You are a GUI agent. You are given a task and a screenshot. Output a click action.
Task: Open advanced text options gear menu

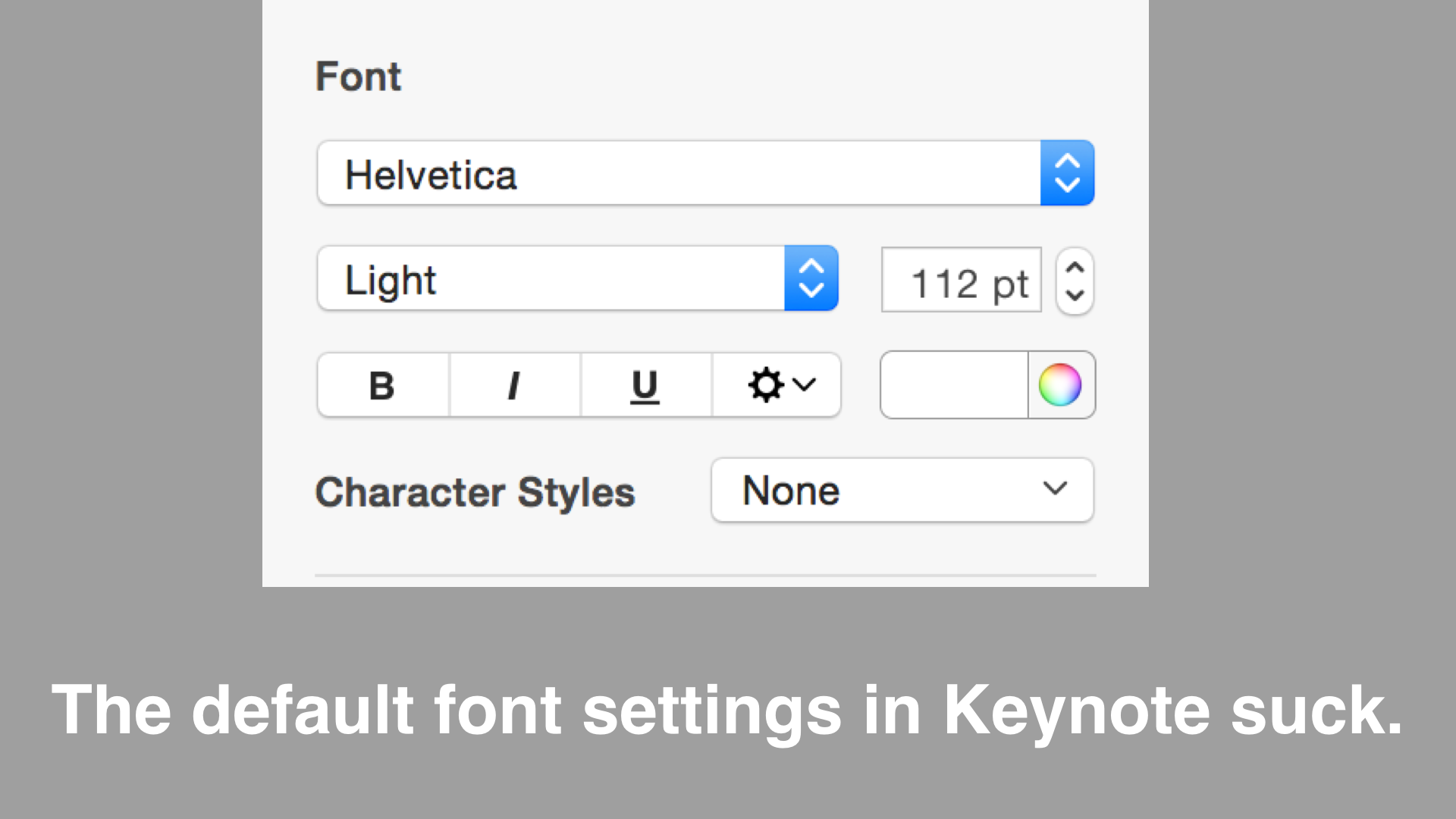pos(777,385)
